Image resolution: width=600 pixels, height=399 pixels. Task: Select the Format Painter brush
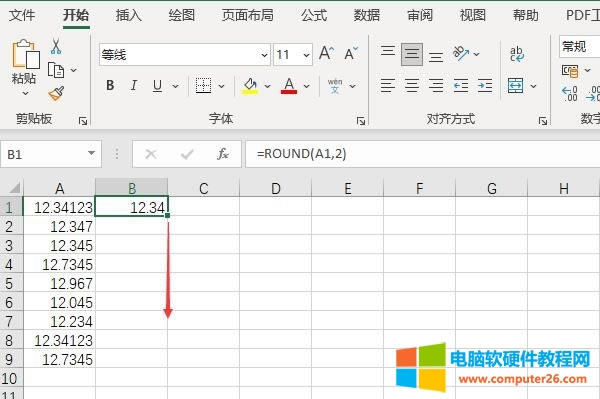[56, 94]
